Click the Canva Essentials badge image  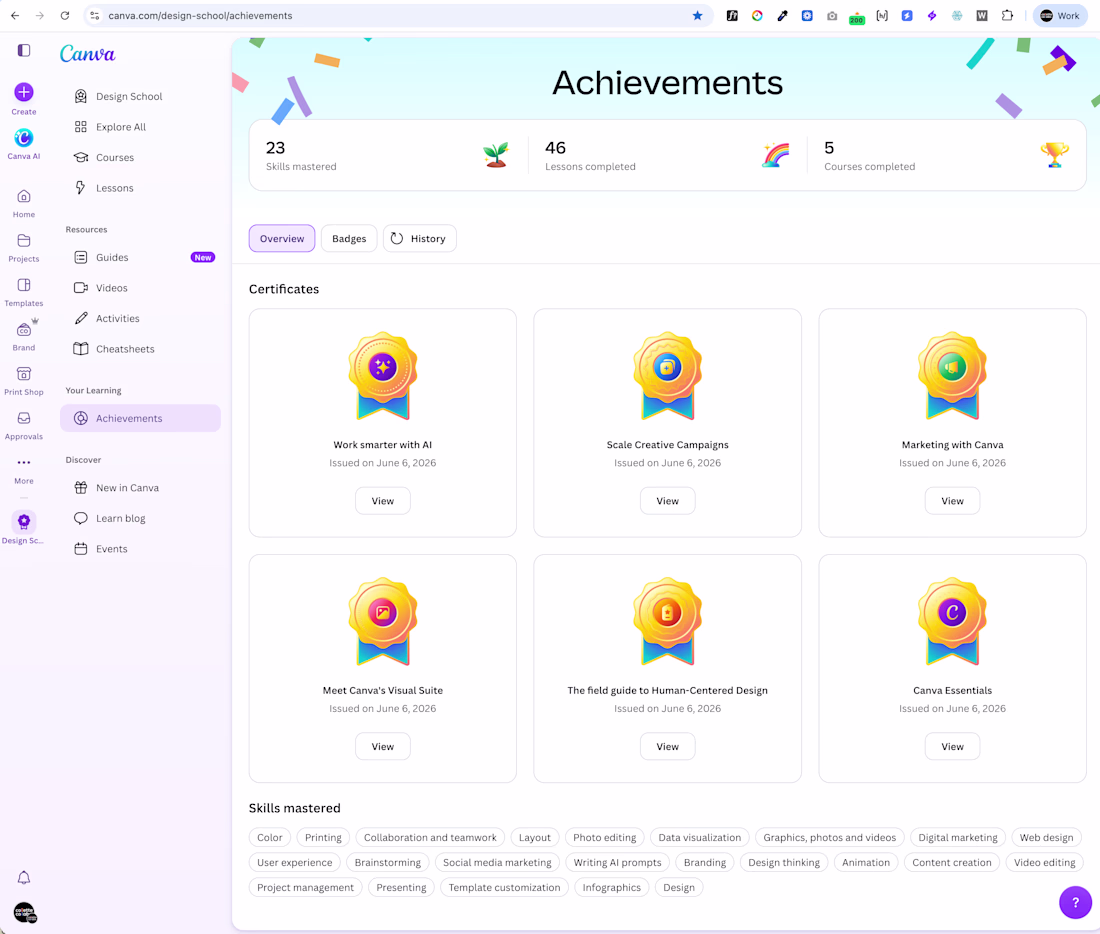[953, 621]
